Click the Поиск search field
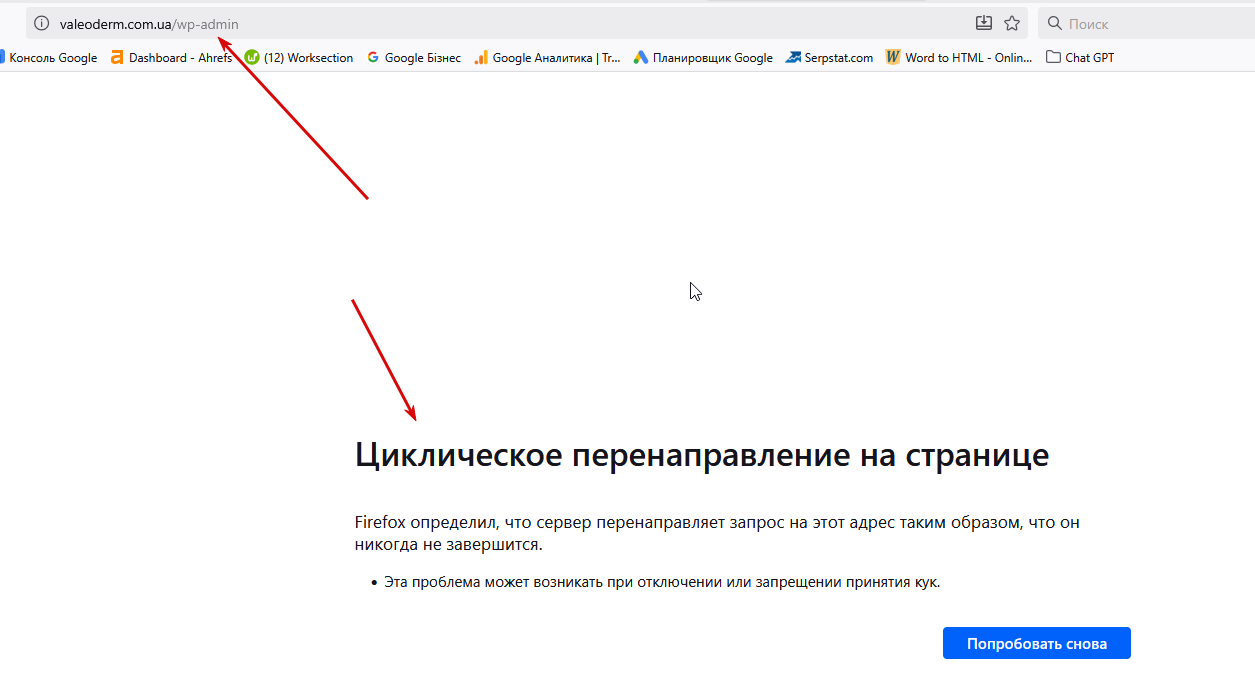 point(1147,23)
